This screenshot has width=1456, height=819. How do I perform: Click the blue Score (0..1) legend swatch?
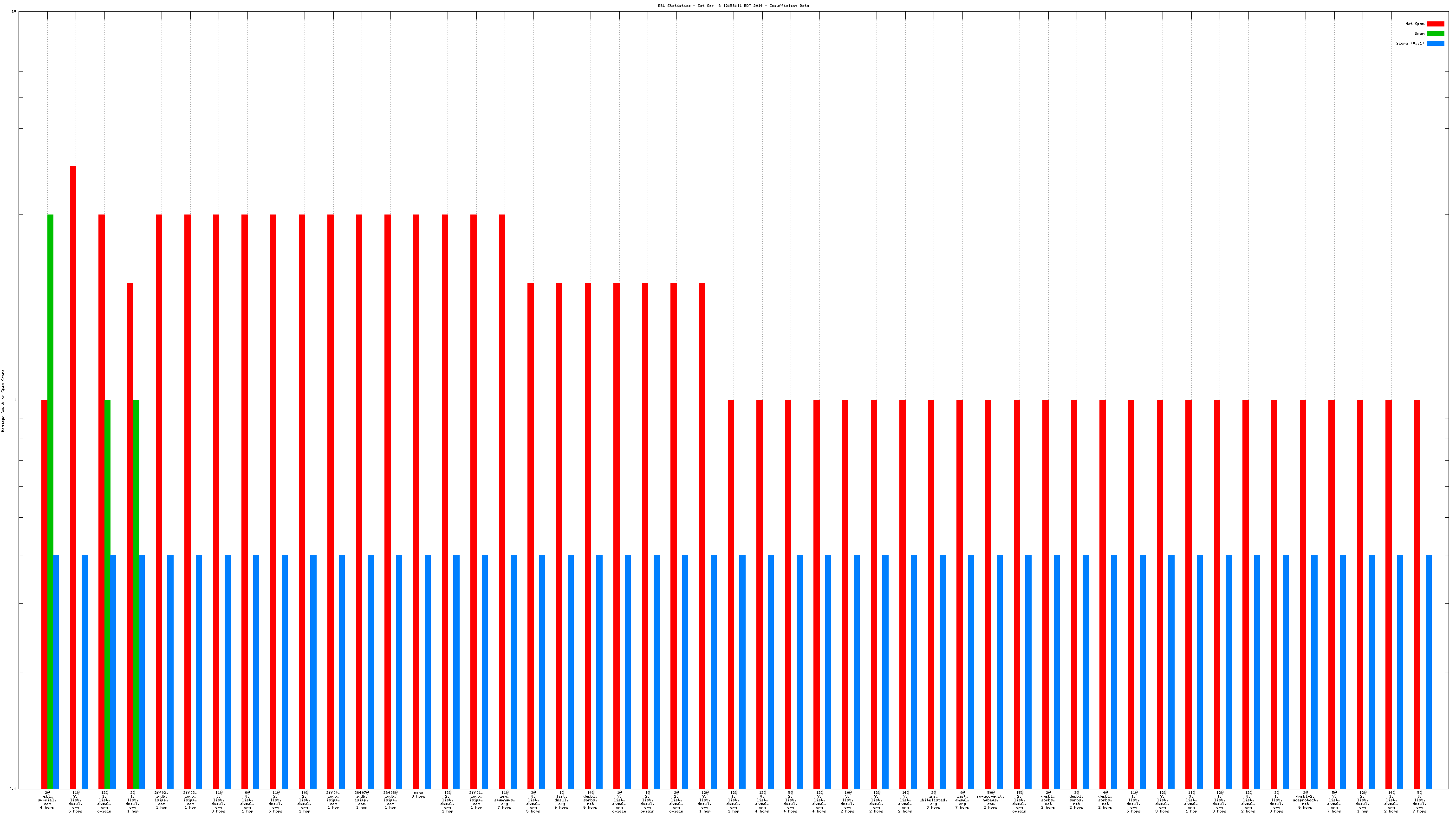[x=1435, y=43]
